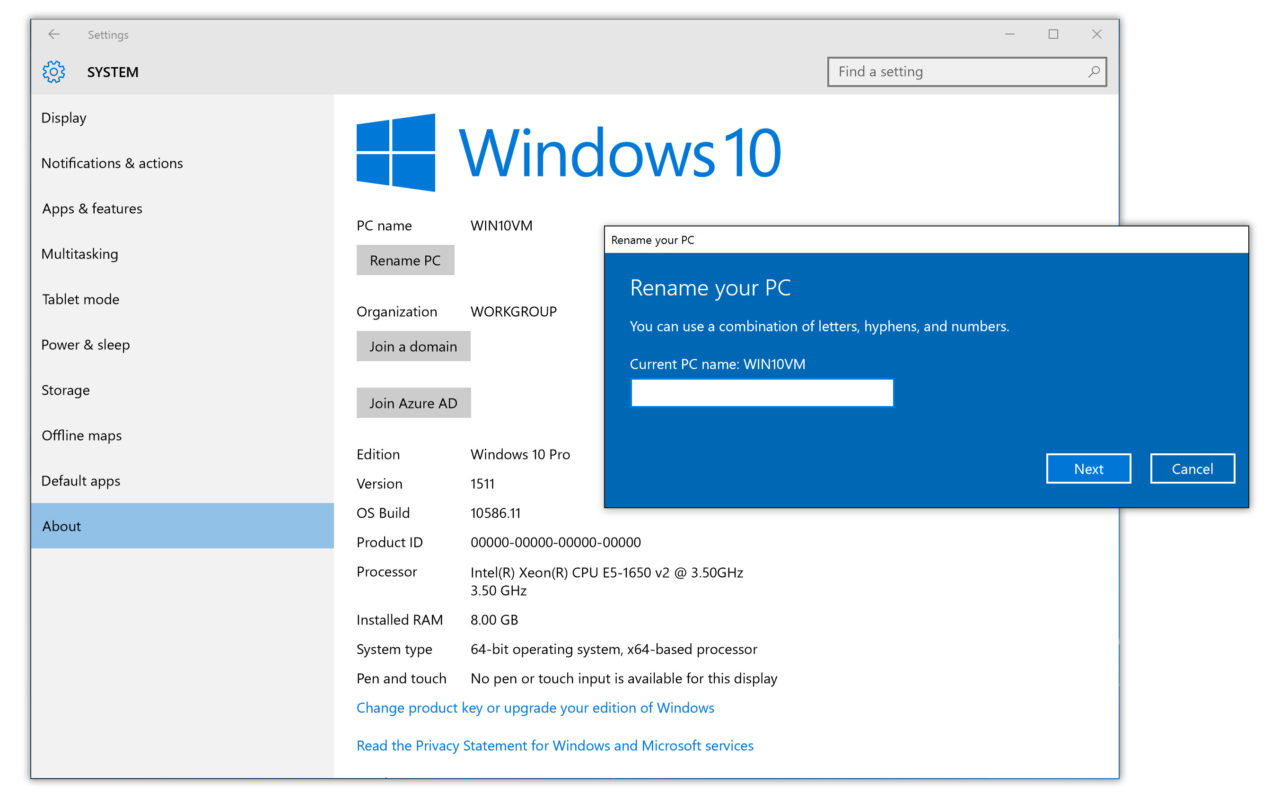Select the About section
Viewport: 1280px width, 798px height.
coord(182,526)
